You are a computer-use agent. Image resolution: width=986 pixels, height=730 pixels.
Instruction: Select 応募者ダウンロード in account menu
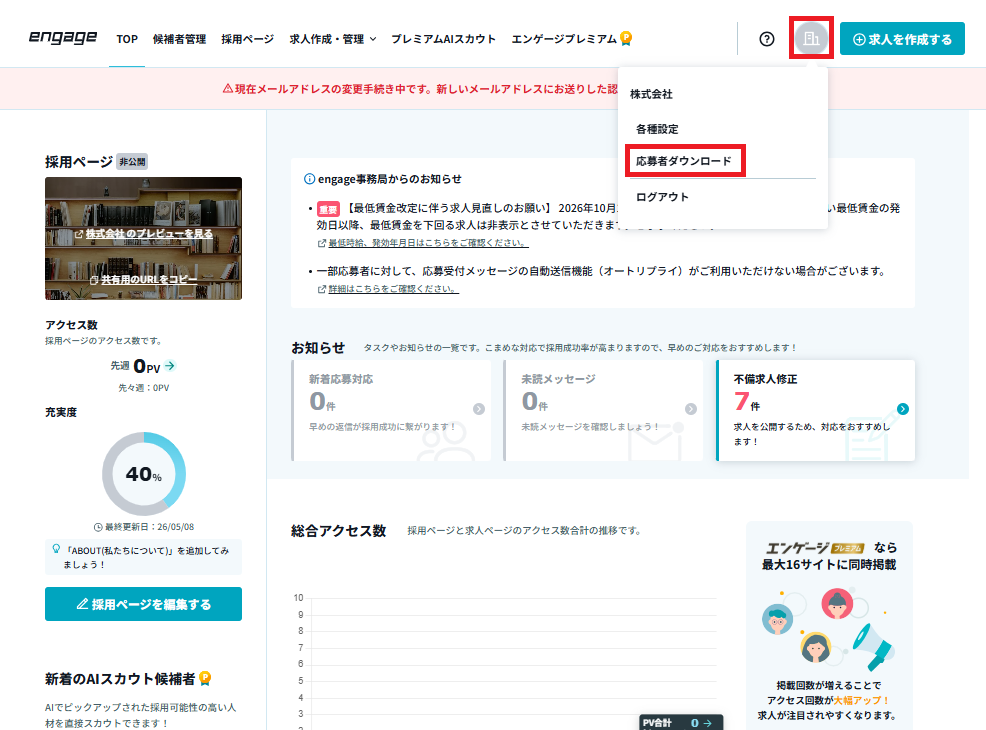point(684,161)
